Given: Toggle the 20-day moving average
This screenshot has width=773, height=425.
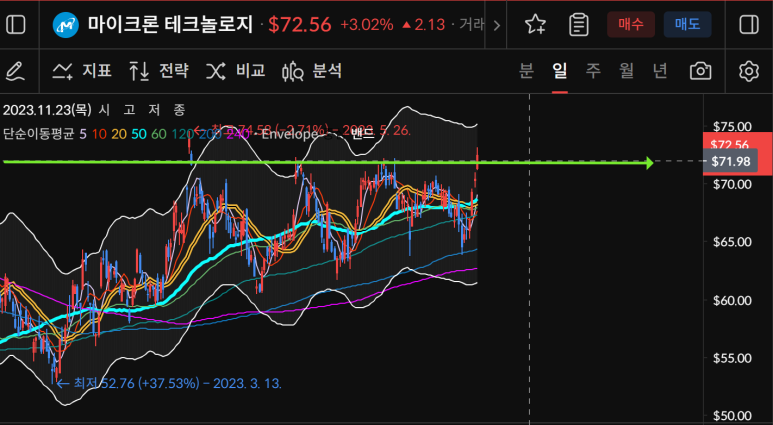Looking at the screenshot, I should [x=119, y=134].
